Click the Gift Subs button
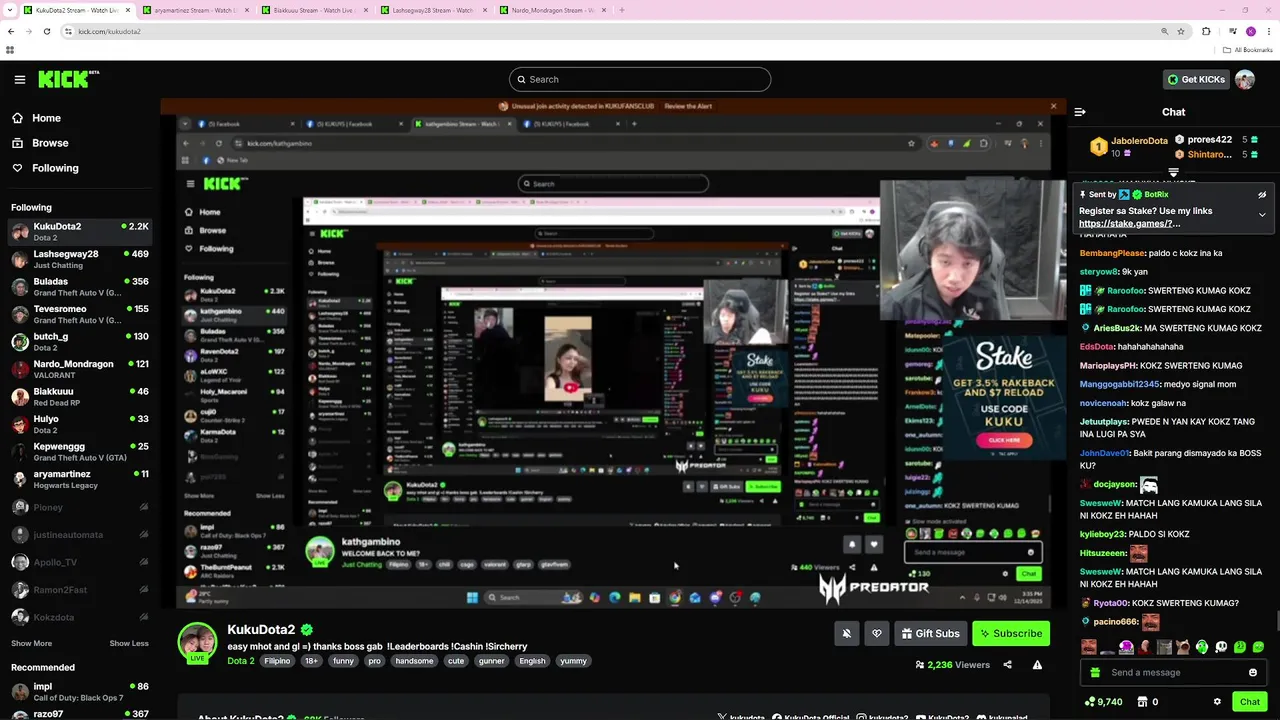The image size is (1280, 720). (930, 633)
